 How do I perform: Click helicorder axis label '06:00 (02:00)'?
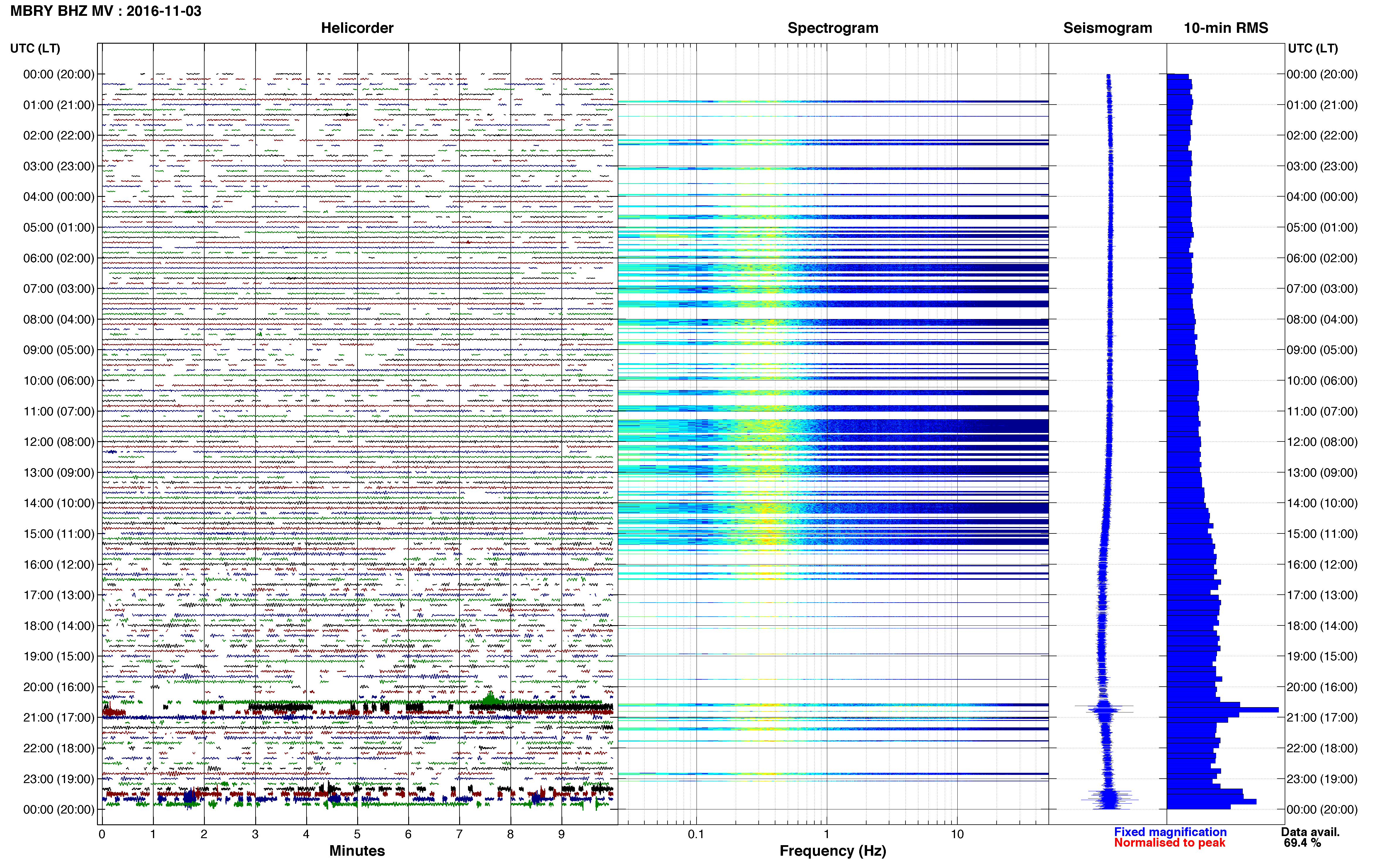point(59,258)
